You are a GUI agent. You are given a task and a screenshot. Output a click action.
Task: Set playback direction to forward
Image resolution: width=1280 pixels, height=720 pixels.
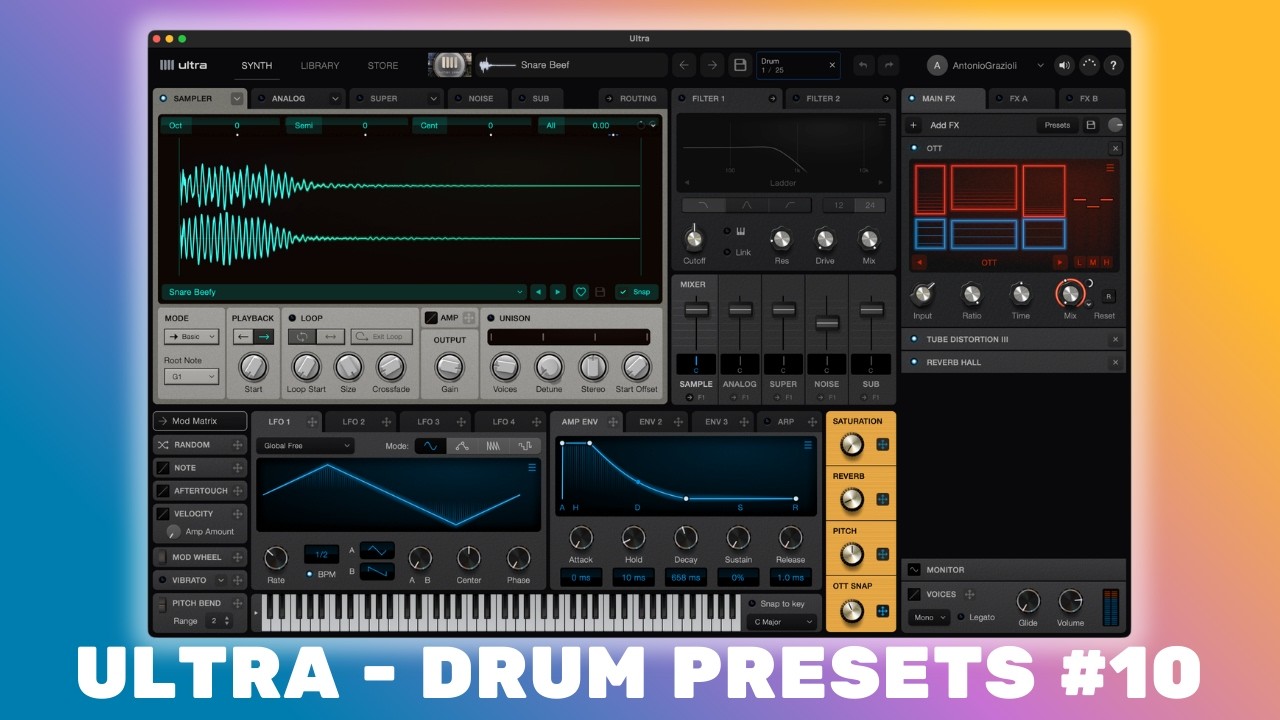tap(264, 337)
